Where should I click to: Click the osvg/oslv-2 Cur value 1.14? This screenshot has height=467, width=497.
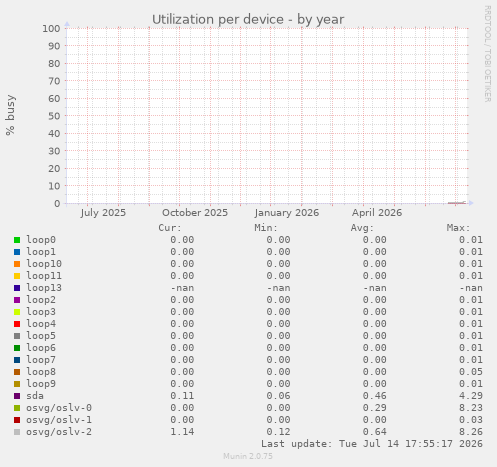[x=182, y=432]
